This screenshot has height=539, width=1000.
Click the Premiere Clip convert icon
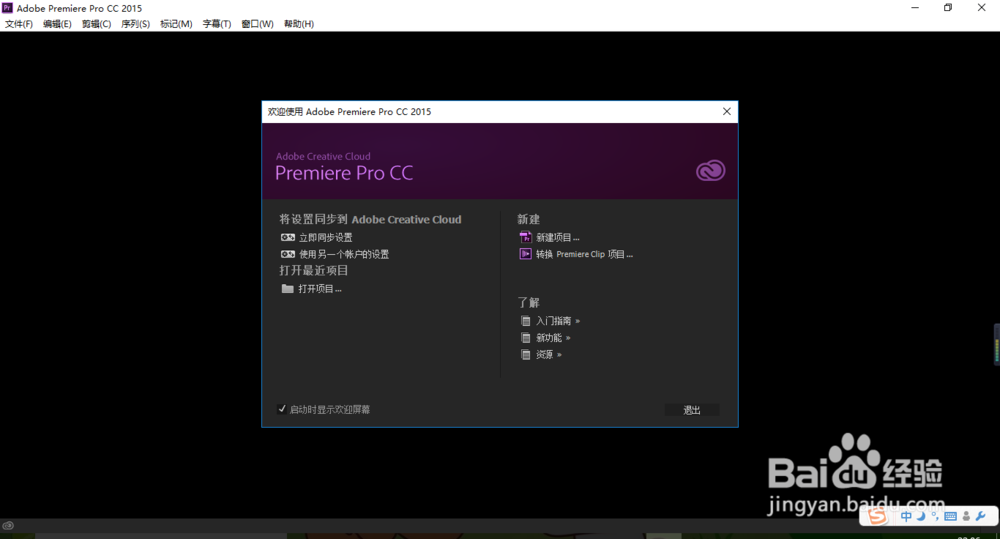pos(526,254)
